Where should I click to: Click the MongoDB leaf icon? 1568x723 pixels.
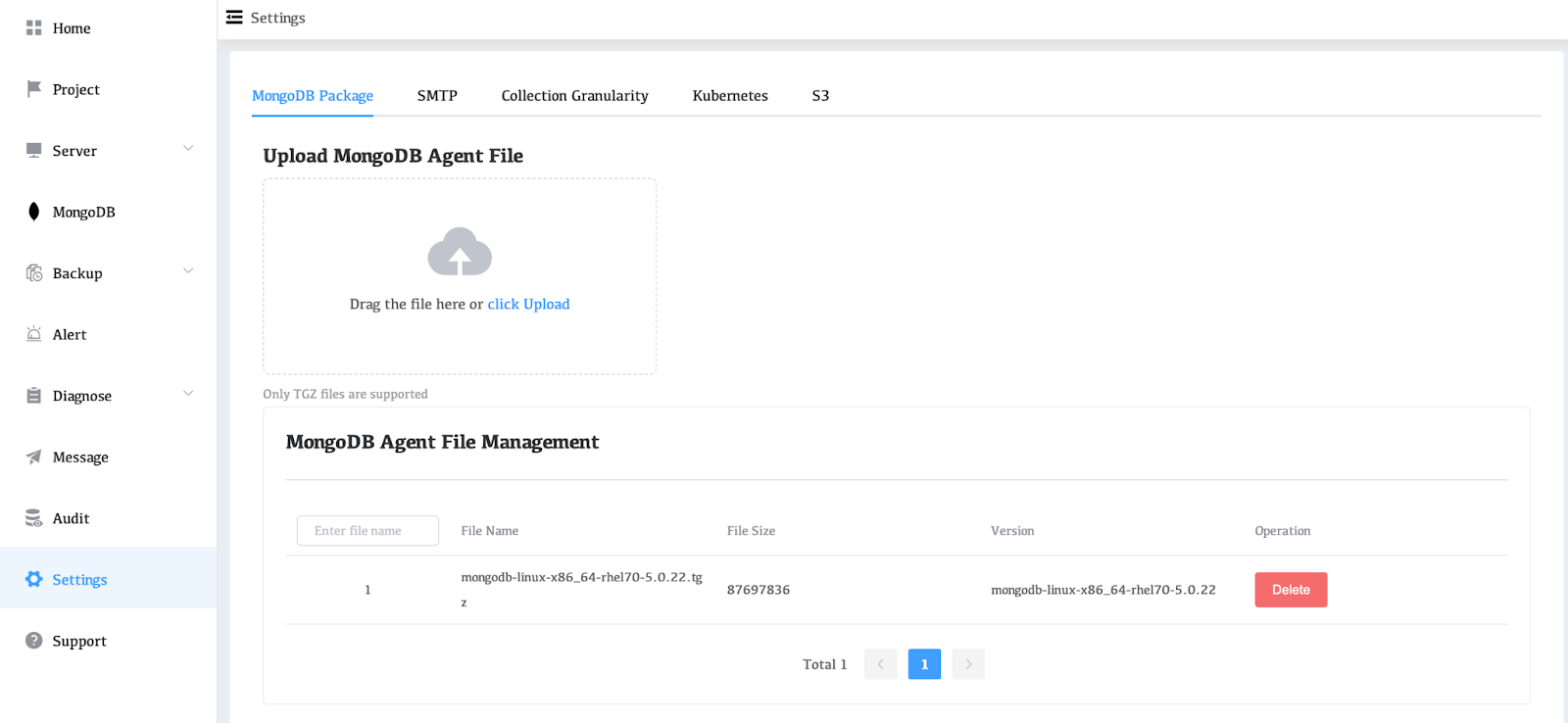tap(33, 212)
